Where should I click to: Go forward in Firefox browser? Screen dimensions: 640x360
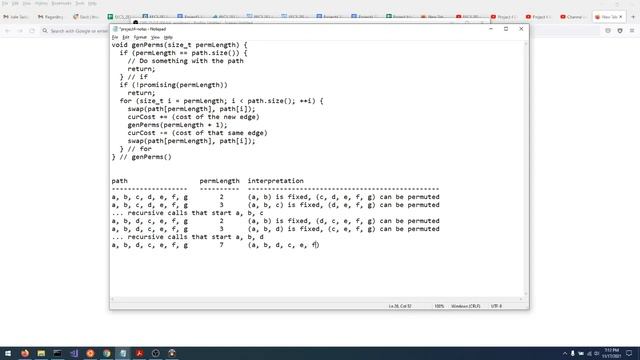[x=20, y=31]
